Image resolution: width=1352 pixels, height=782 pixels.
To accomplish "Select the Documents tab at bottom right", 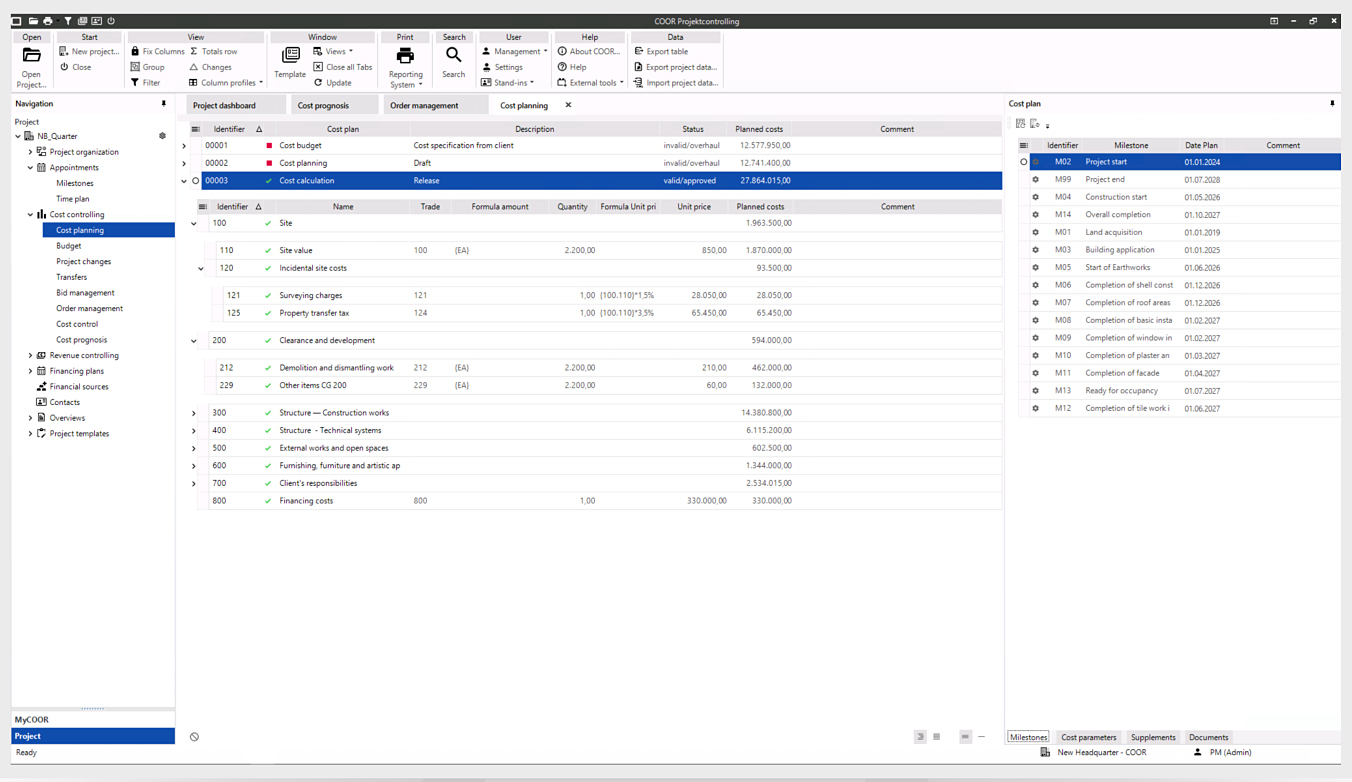I will pos(1208,737).
